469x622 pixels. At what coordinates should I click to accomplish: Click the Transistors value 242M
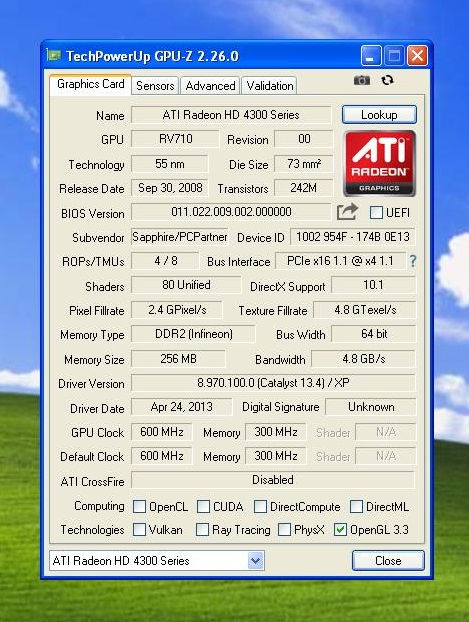(x=304, y=188)
